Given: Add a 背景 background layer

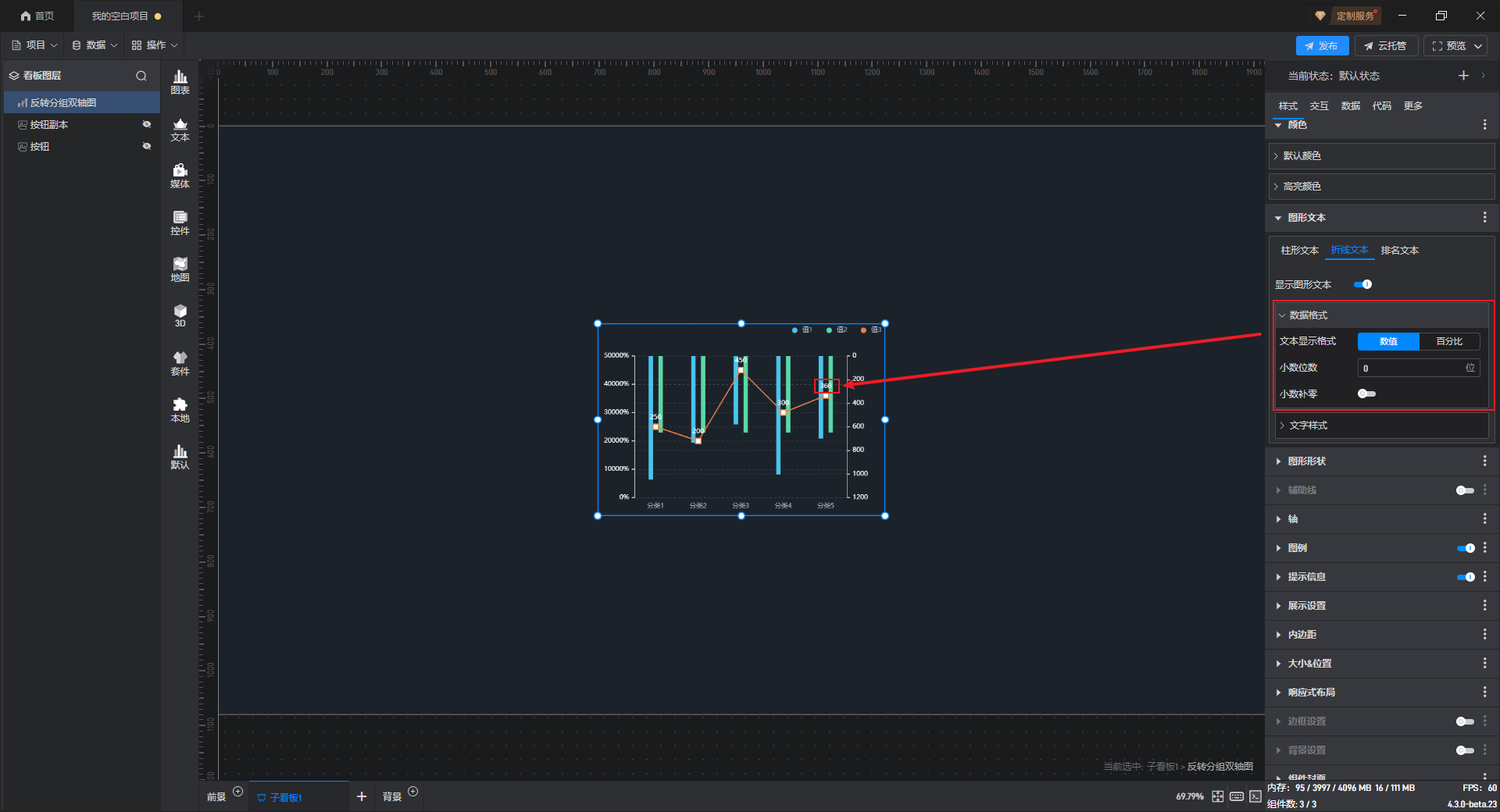Looking at the screenshot, I should point(413,792).
